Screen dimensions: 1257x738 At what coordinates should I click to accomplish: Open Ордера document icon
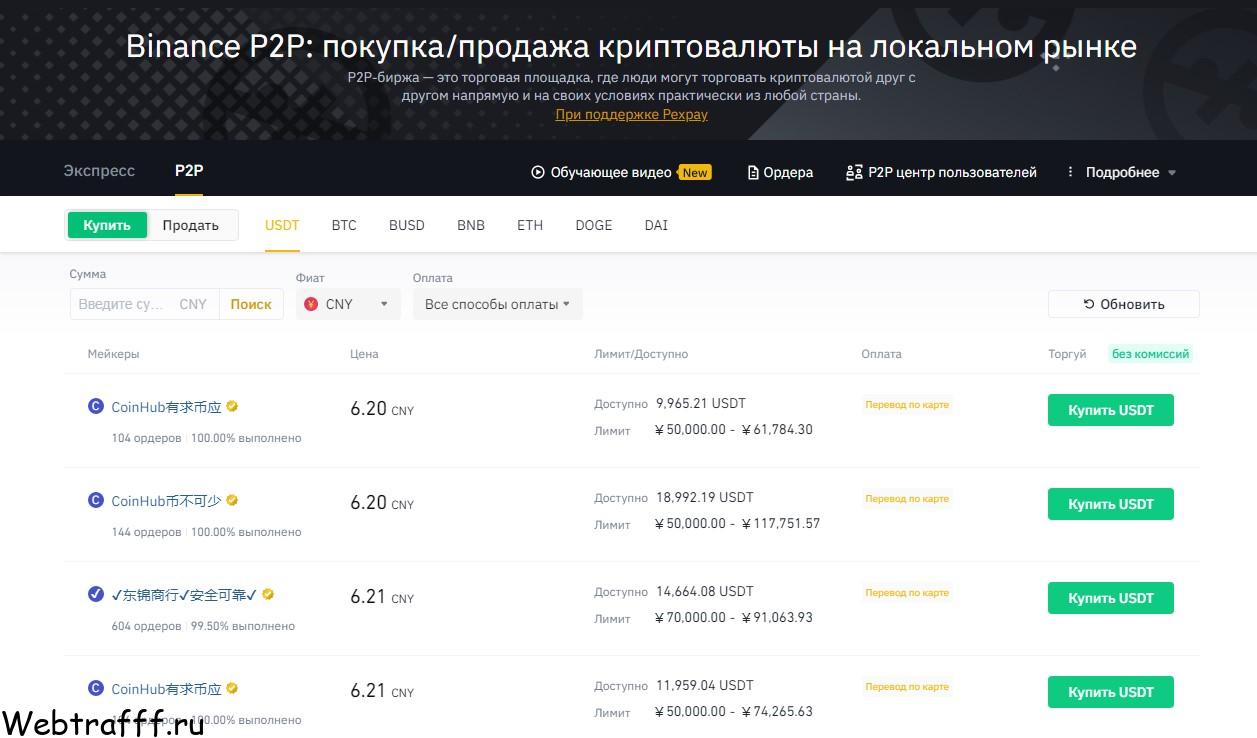tap(753, 172)
